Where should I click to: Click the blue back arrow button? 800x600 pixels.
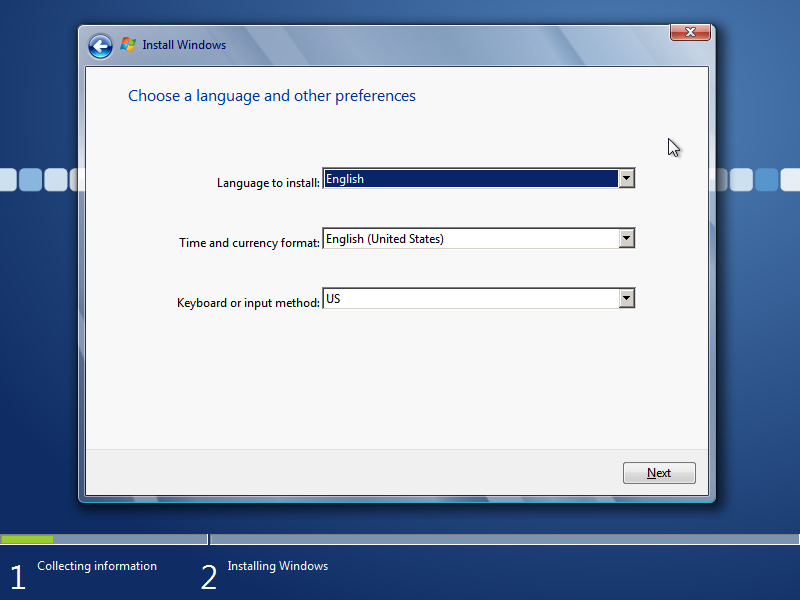coord(101,46)
